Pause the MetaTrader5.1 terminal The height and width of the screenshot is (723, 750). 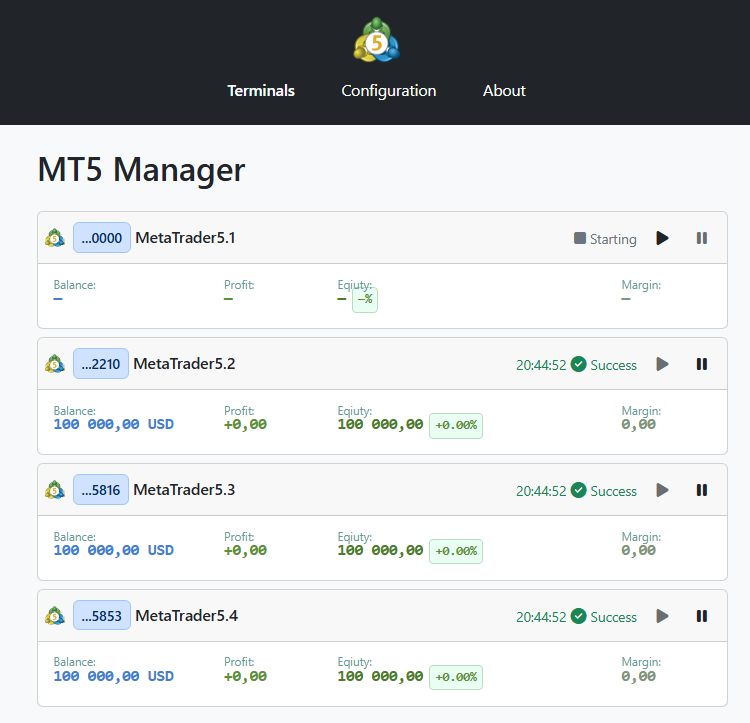[701, 238]
